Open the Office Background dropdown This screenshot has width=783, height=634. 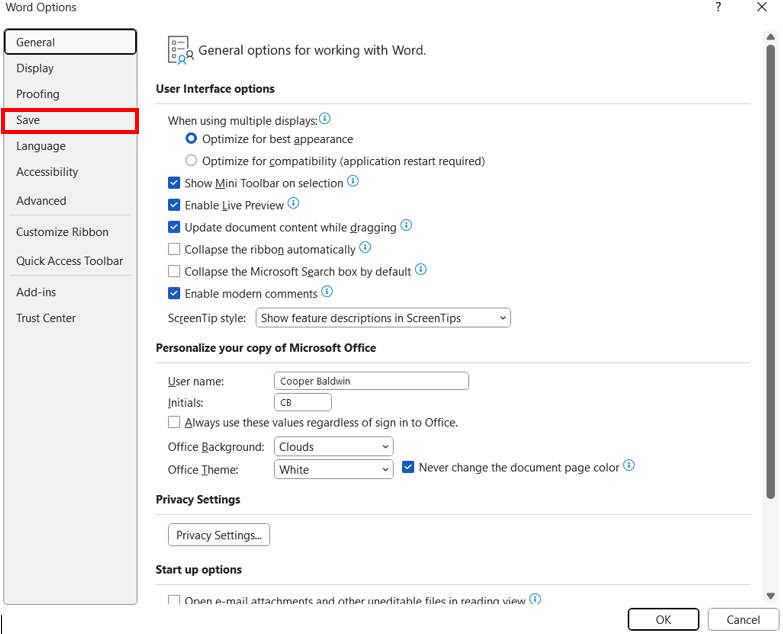tap(334, 447)
